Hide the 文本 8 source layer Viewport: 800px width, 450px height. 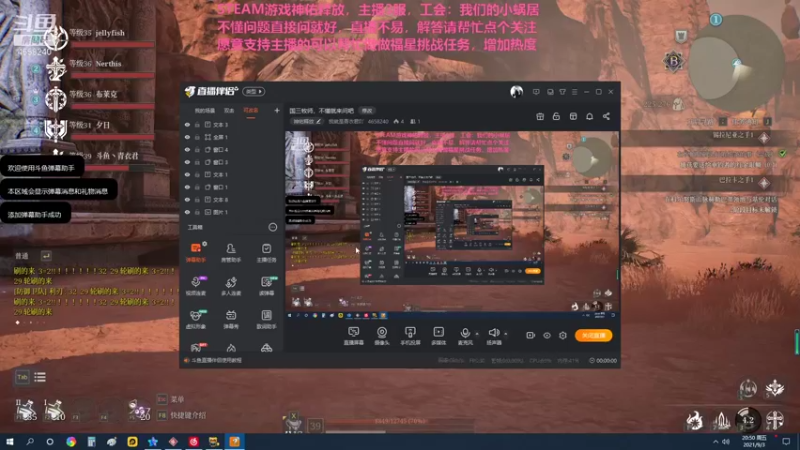[x=187, y=199]
